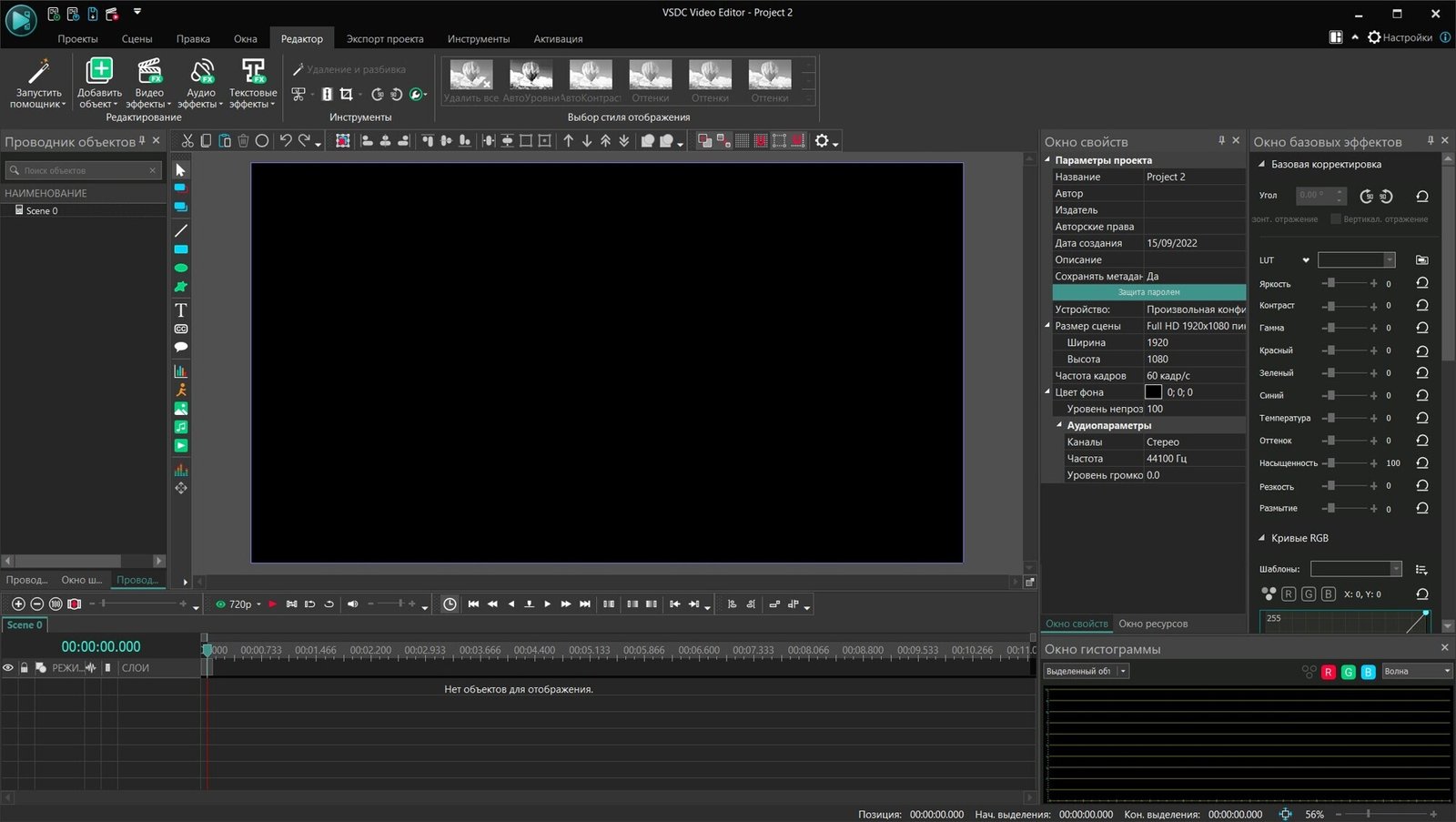Open the Video effects (Видео эффекты) button

pyautogui.click(x=149, y=83)
